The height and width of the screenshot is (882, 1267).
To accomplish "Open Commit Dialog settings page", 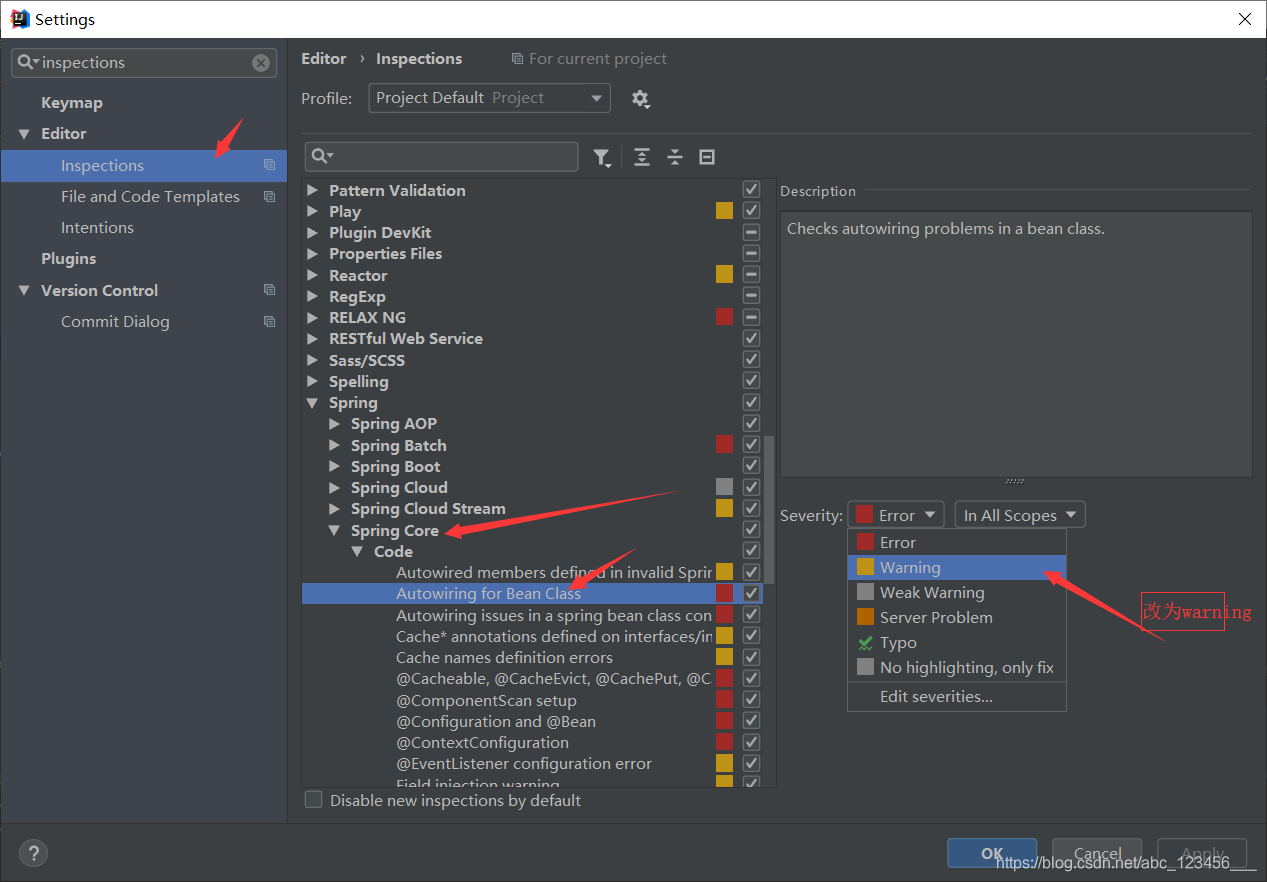I will 115,322.
